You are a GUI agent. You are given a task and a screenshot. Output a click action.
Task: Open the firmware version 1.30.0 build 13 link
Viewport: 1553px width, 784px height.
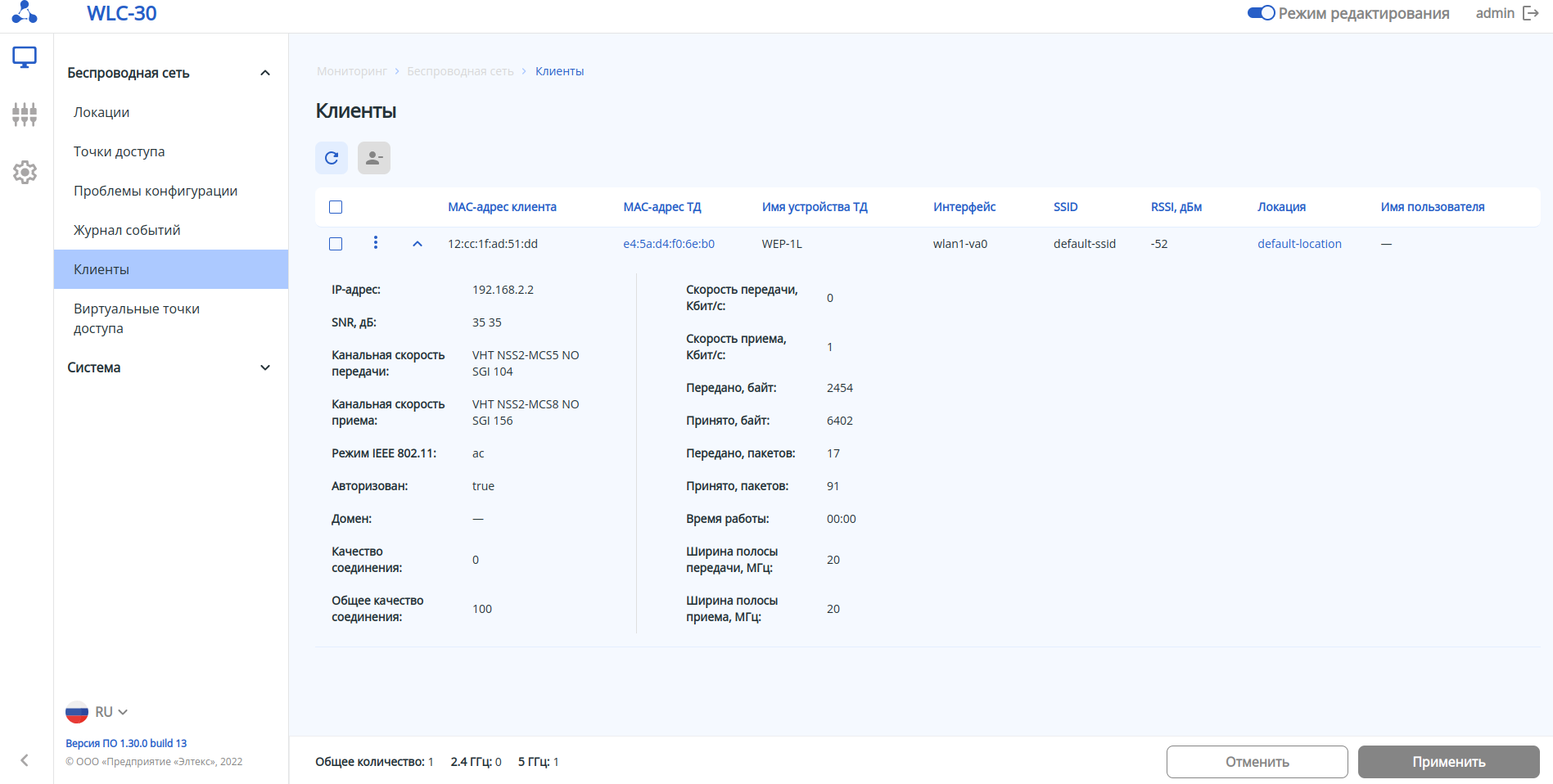(x=126, y=743)
